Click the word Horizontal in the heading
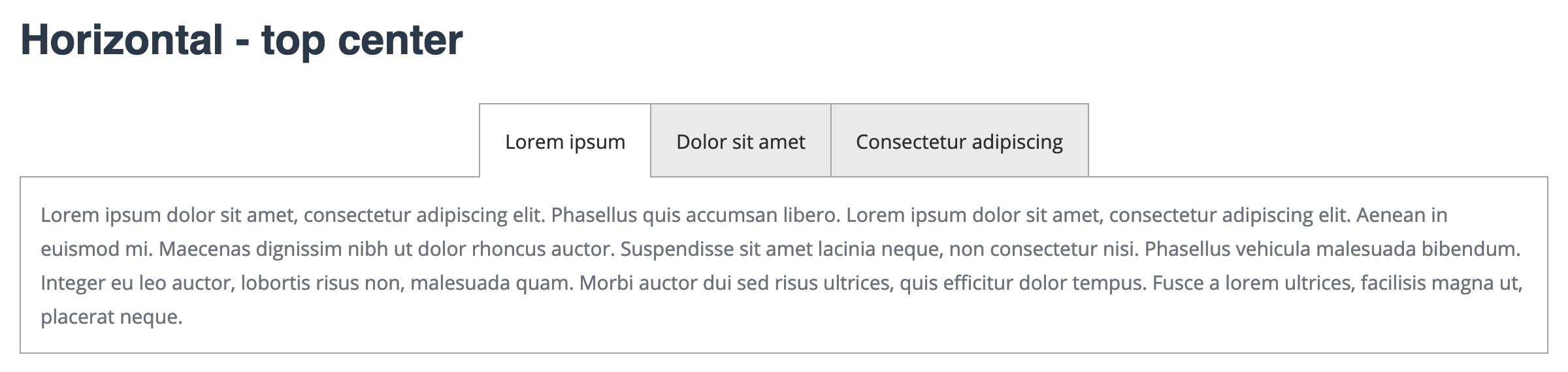 (122, 40)
